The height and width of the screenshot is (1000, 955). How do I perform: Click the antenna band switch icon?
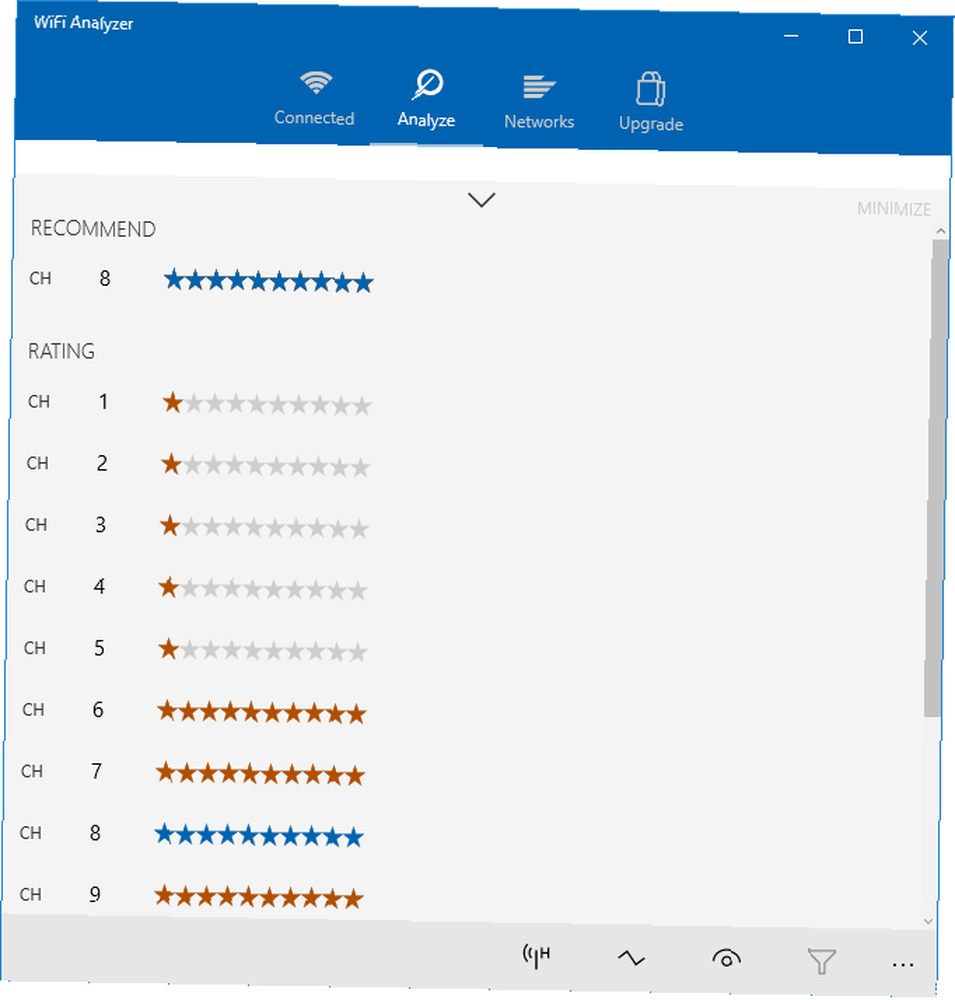(x=536, y=956)
